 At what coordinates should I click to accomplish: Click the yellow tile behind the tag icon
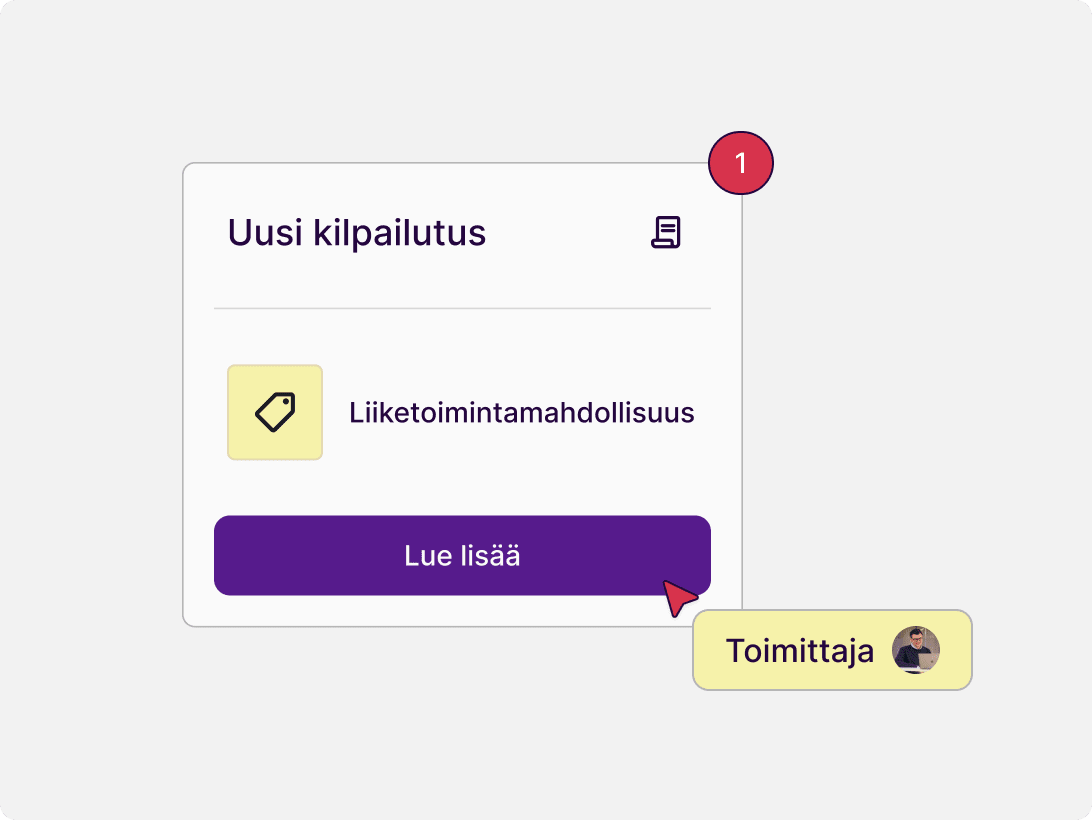click(x=275, y=412)
